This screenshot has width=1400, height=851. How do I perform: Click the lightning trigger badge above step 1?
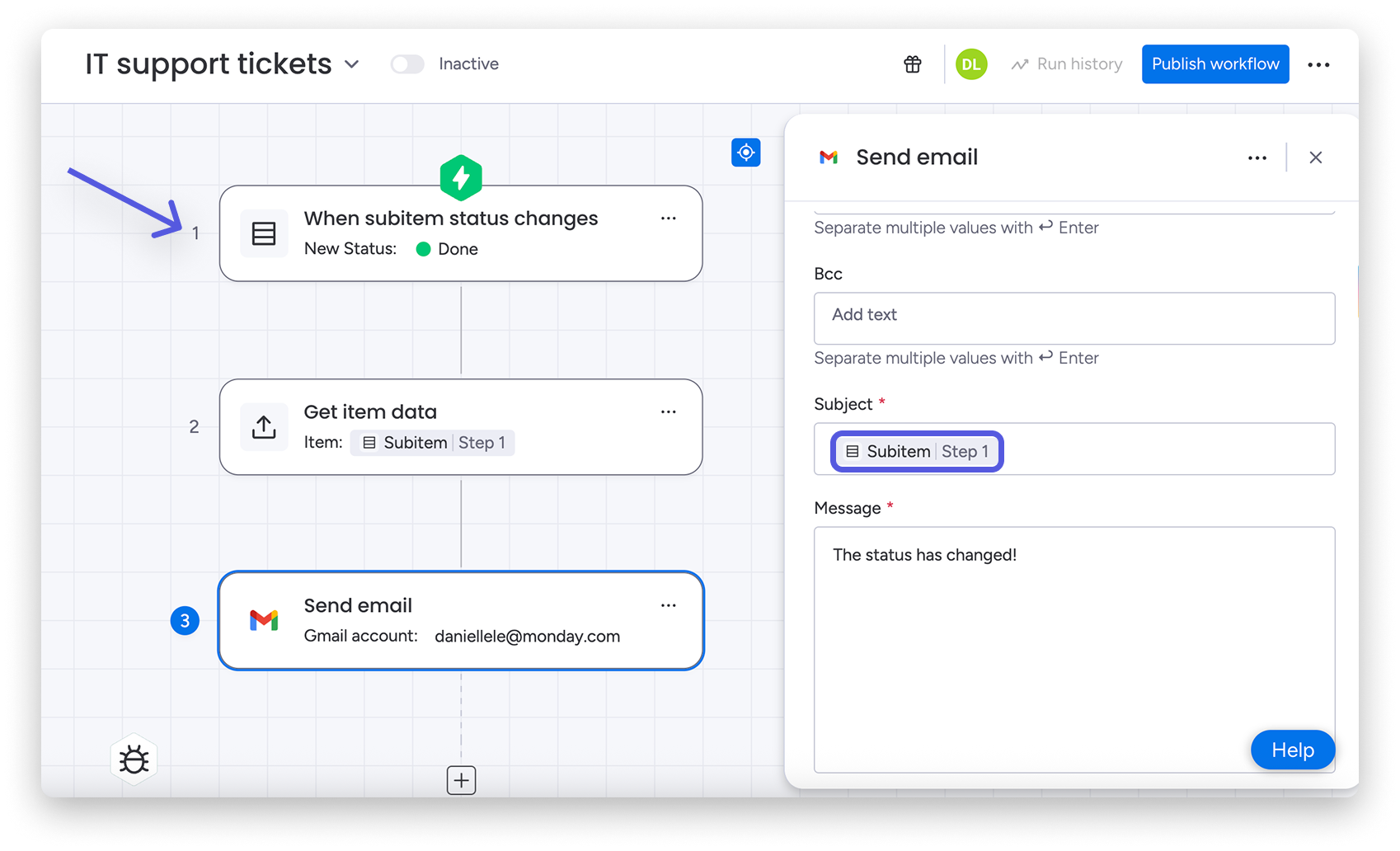tap(461, 176)
